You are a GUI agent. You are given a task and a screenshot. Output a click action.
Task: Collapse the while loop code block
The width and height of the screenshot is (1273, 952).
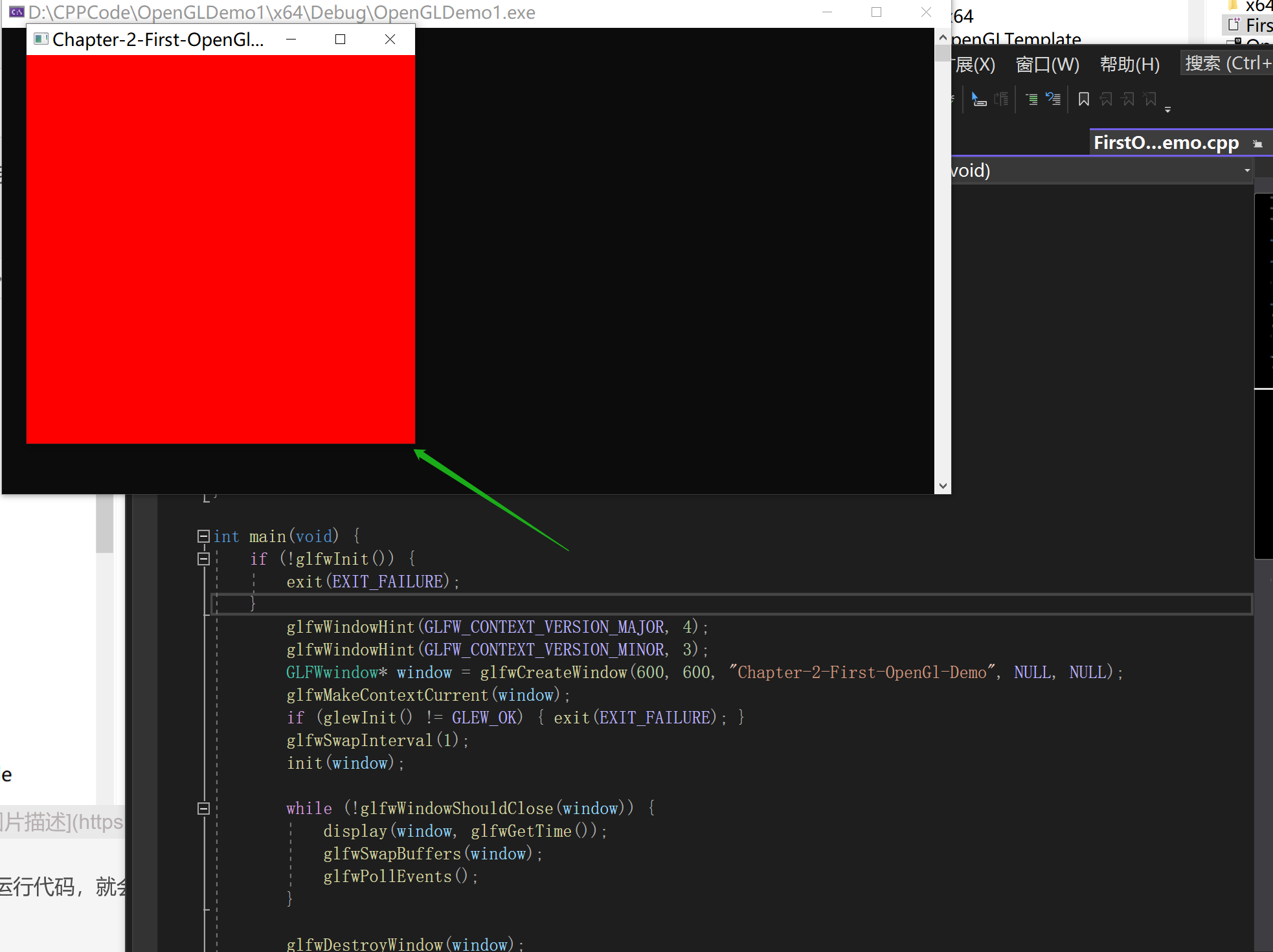(x=203, y=808)
